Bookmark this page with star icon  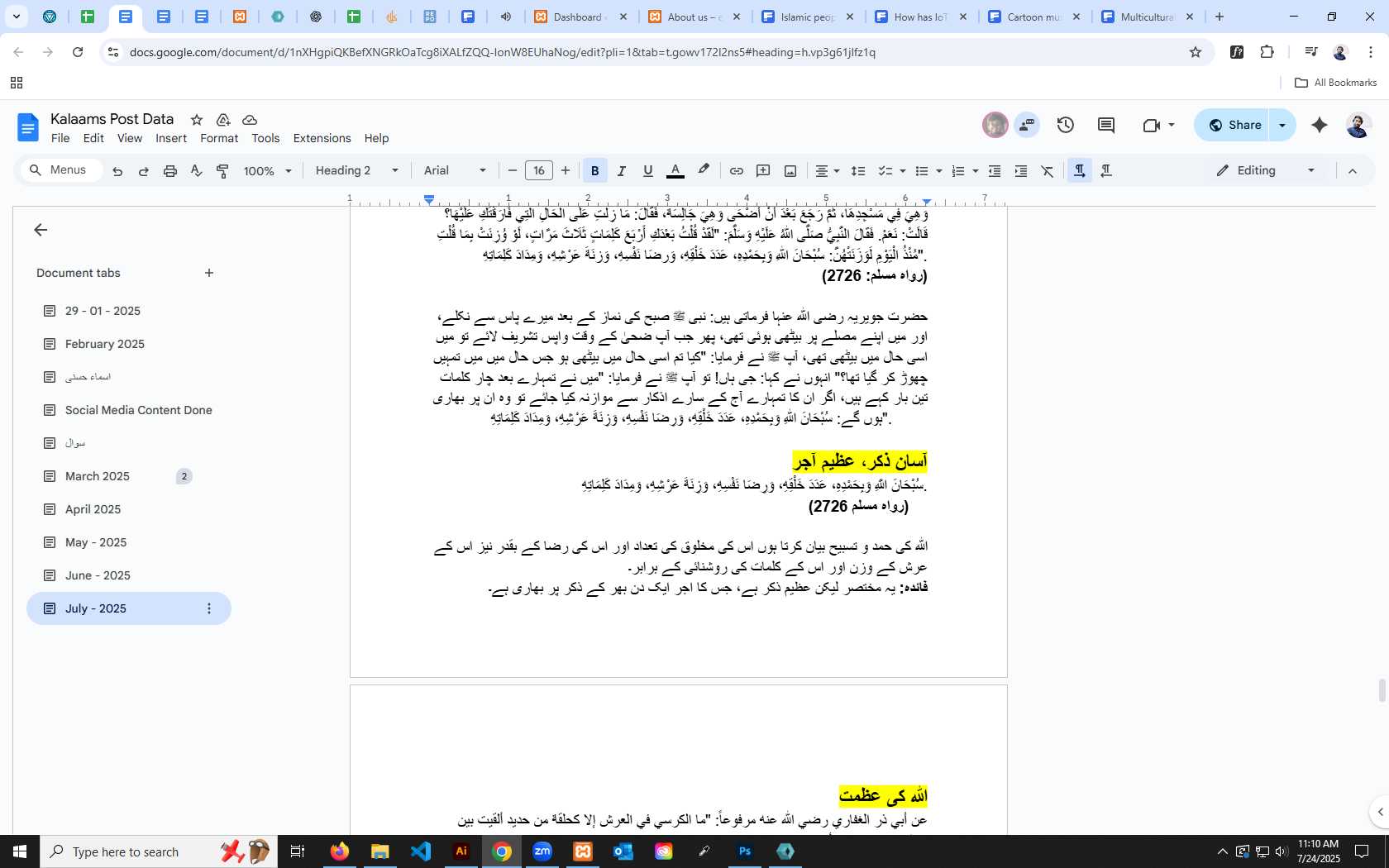[1195, 52]
